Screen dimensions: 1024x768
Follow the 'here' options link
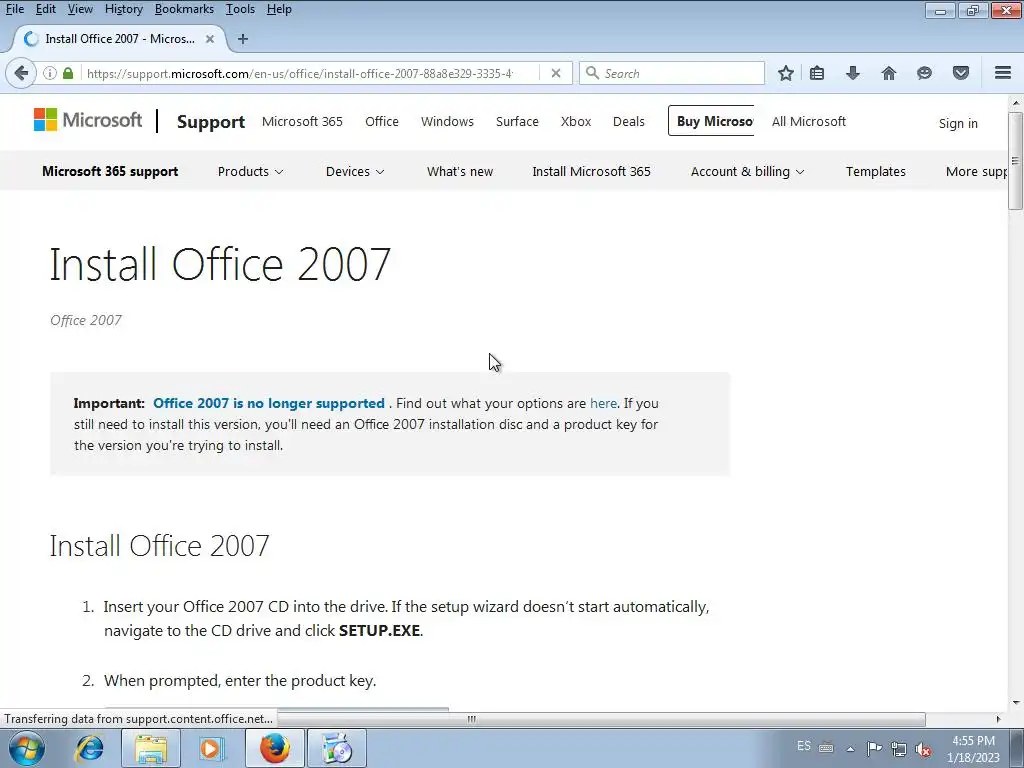coord(603,403)
